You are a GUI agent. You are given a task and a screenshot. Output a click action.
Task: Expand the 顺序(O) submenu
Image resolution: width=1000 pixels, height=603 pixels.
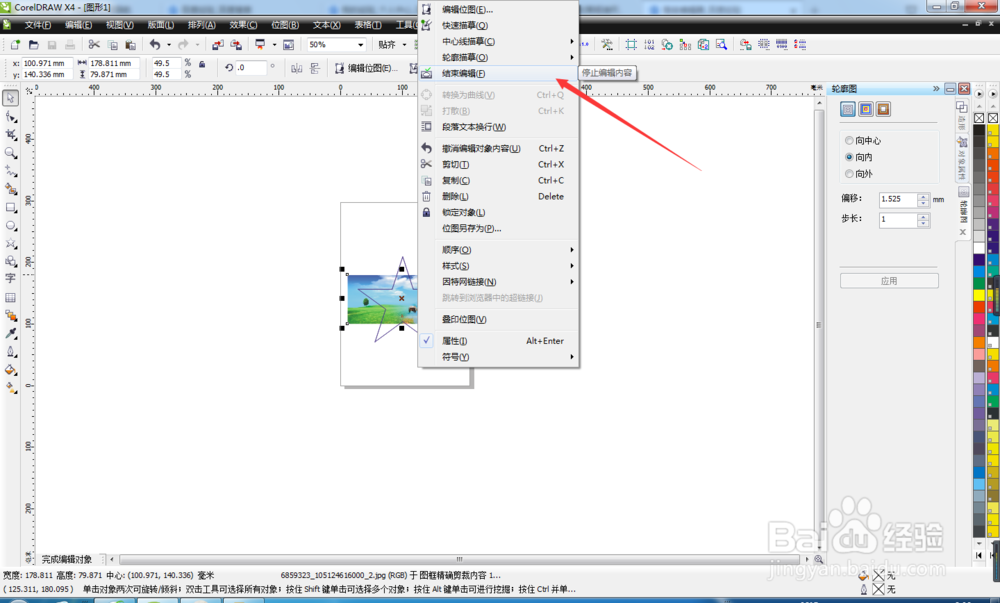coord(498,250)
